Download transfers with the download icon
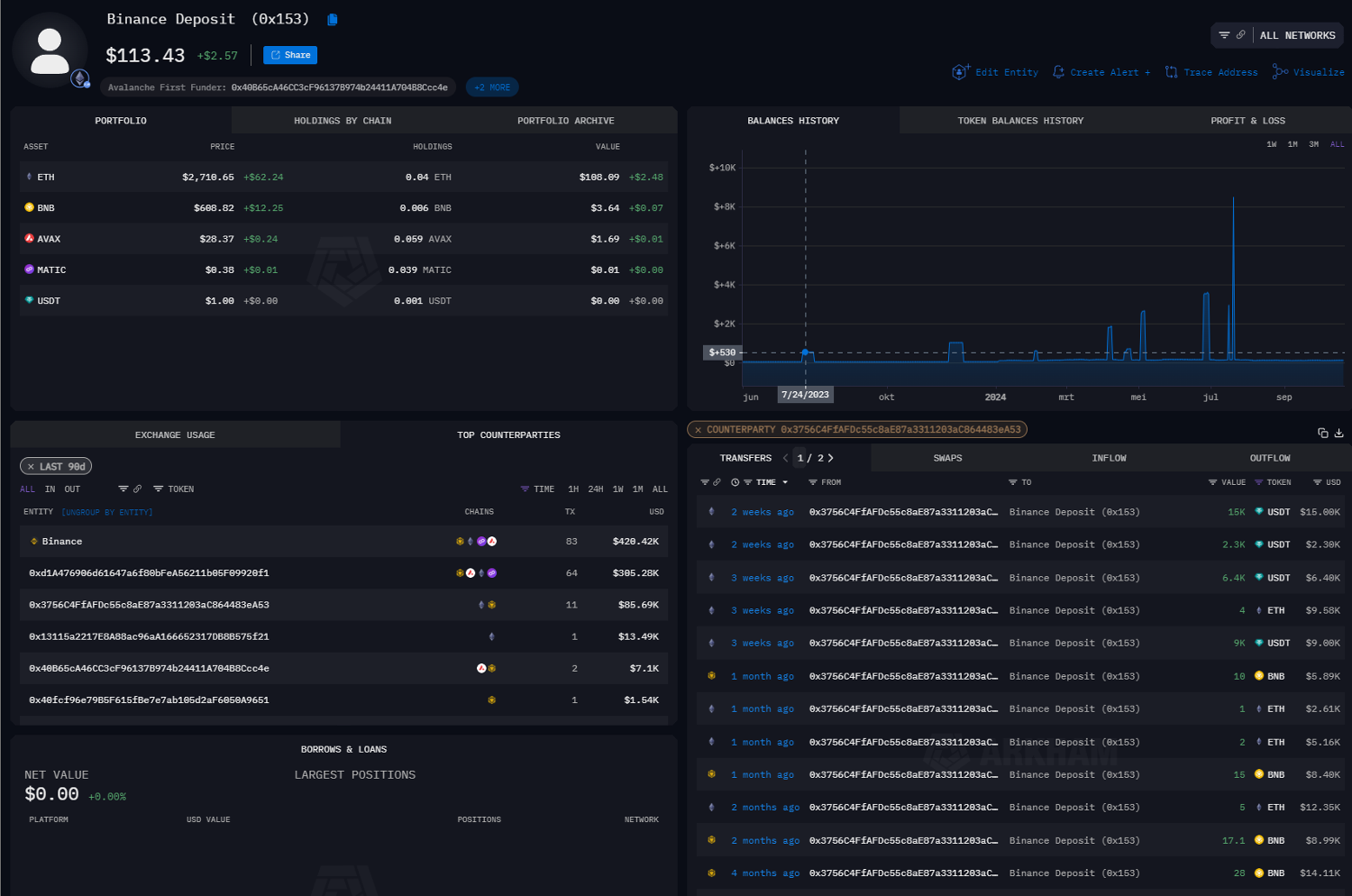Screen dimensions: 1352x896 coord(1338,433)
